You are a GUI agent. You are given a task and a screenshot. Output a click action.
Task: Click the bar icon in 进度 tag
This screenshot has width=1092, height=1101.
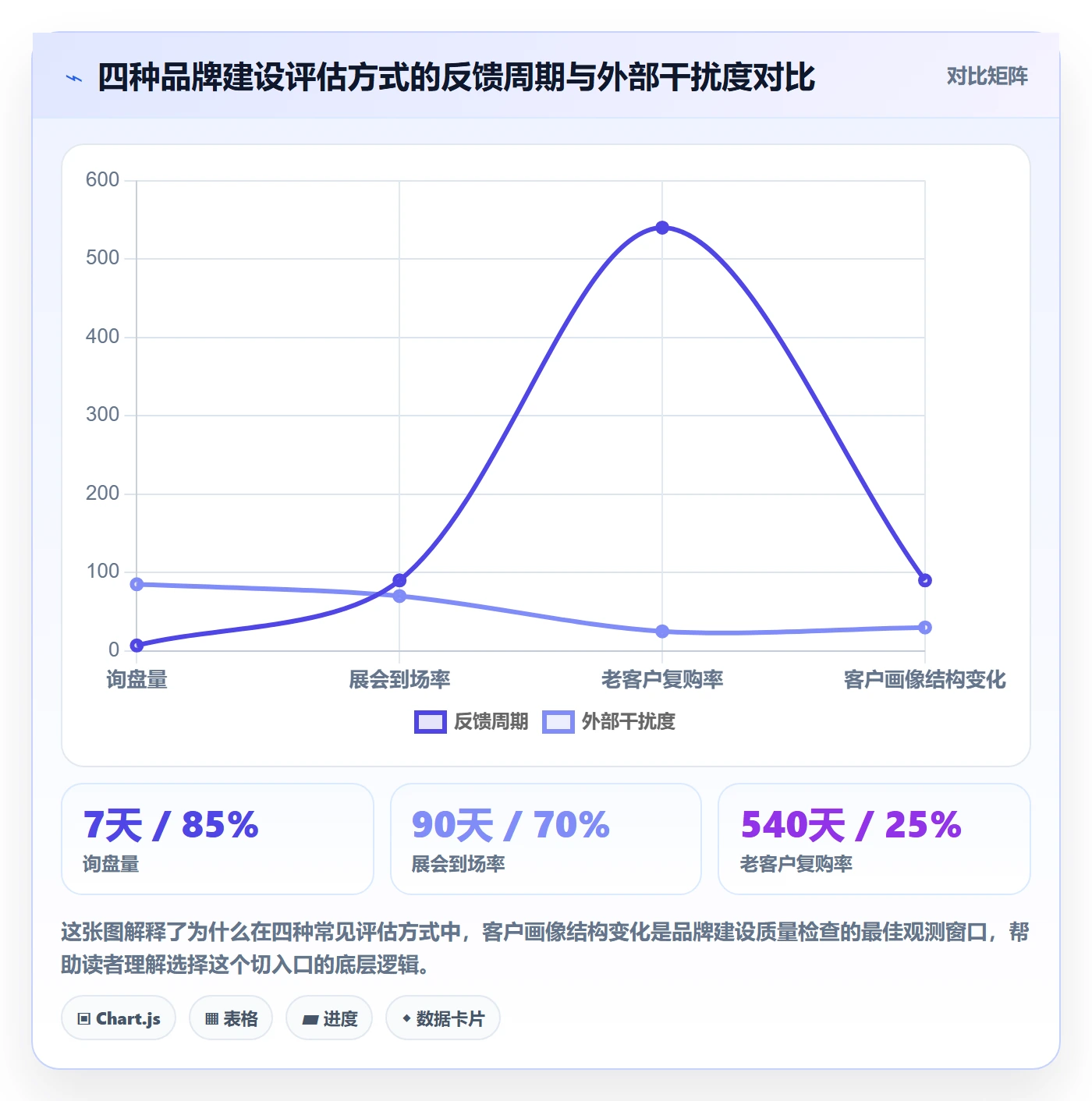pos(310,1019)
